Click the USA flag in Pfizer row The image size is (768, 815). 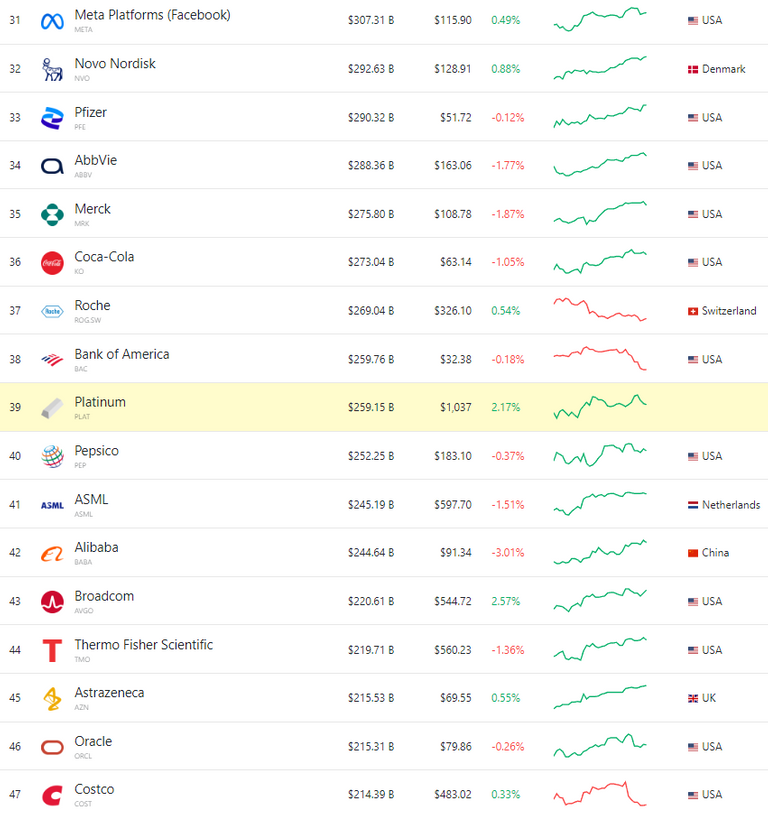tap(693, 118)
